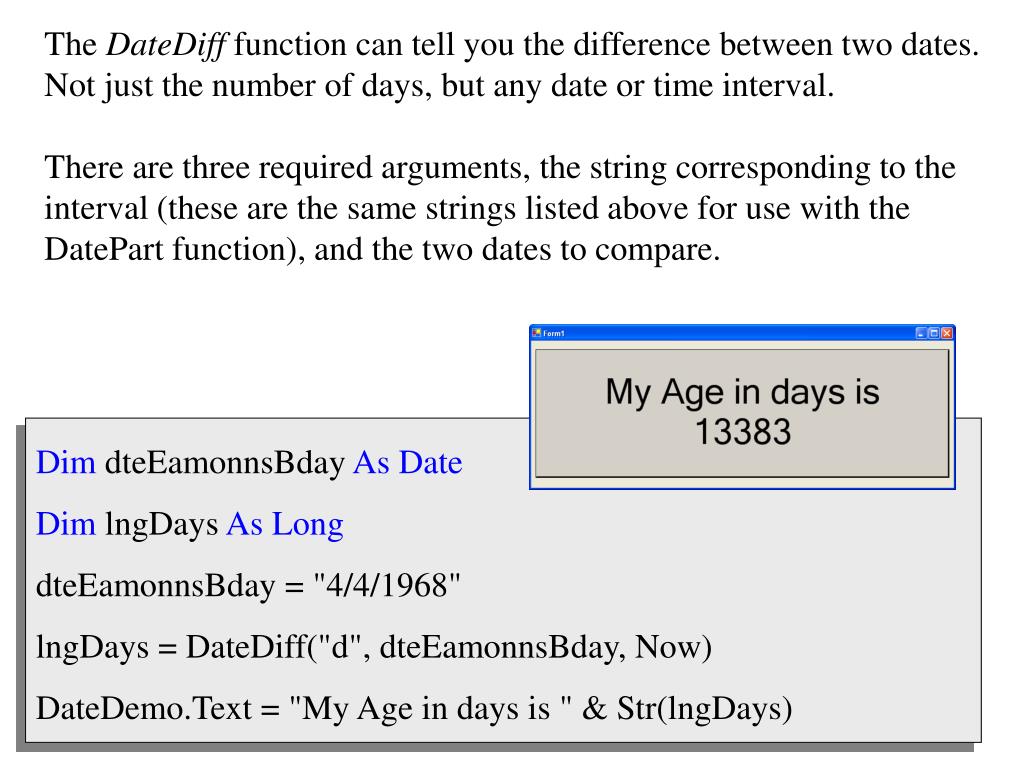Screen dimensions: 1024x768
Task: Click the sentence starting 'Not just the number'
Action: [x=438, y=86]
